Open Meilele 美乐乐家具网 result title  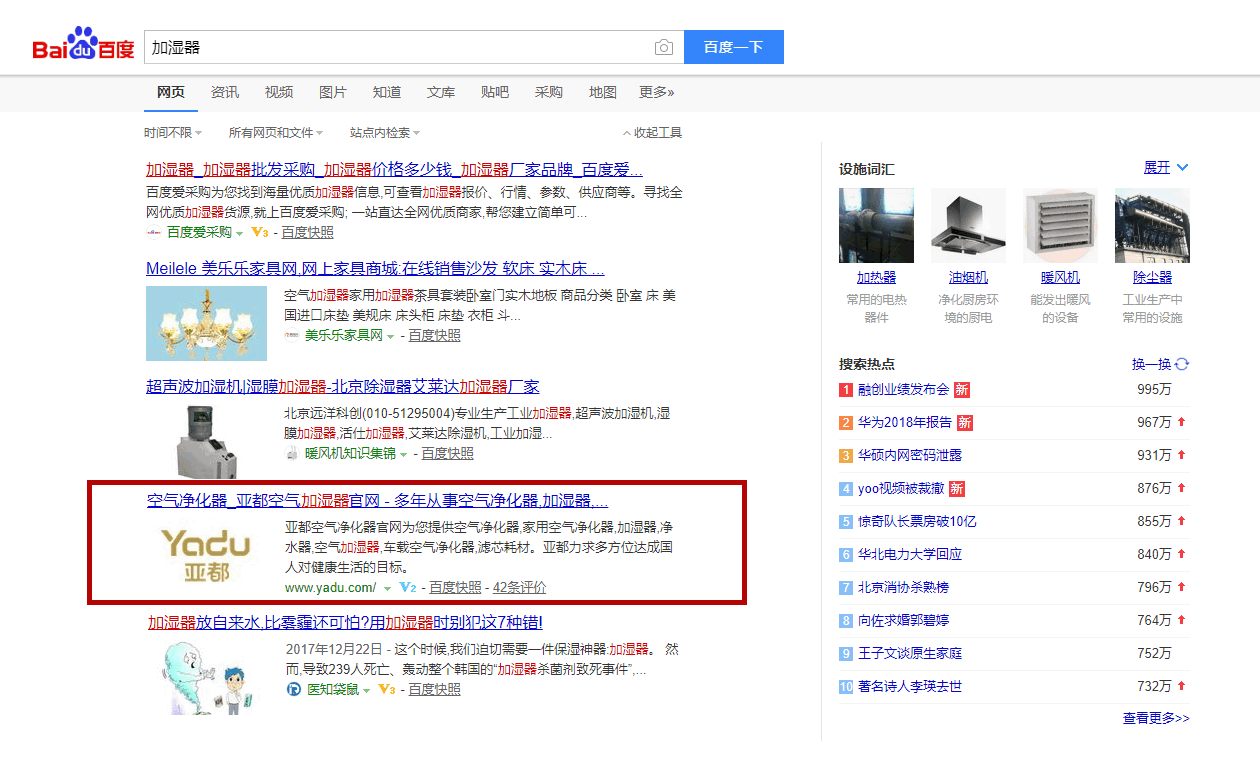pos(375,269)
